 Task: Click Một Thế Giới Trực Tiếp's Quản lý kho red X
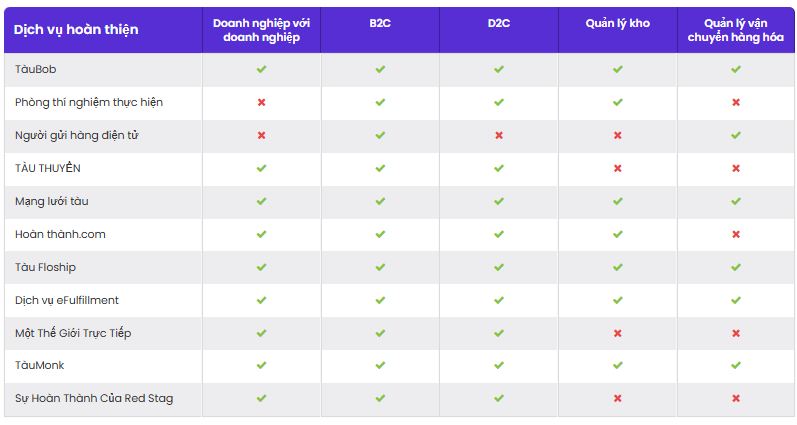pyautogui.click(x=618, y=333)
